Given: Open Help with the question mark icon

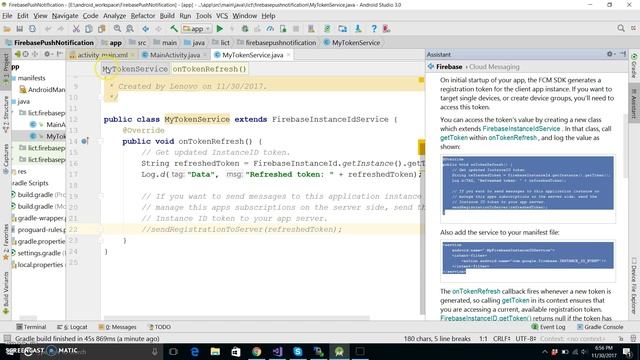Looking at the screenshot, I should tap(373, 29).
